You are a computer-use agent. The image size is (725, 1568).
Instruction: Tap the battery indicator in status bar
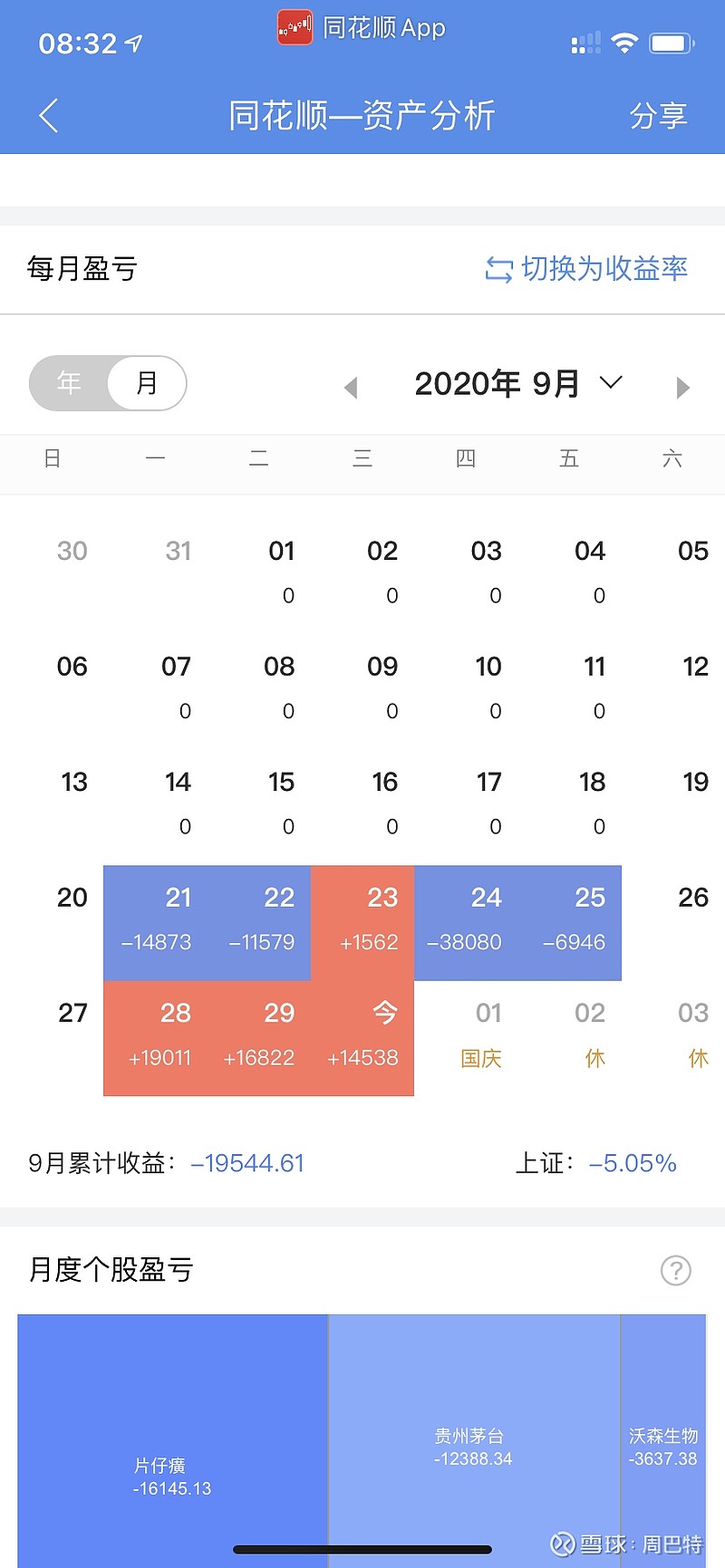tap(672, 43)
